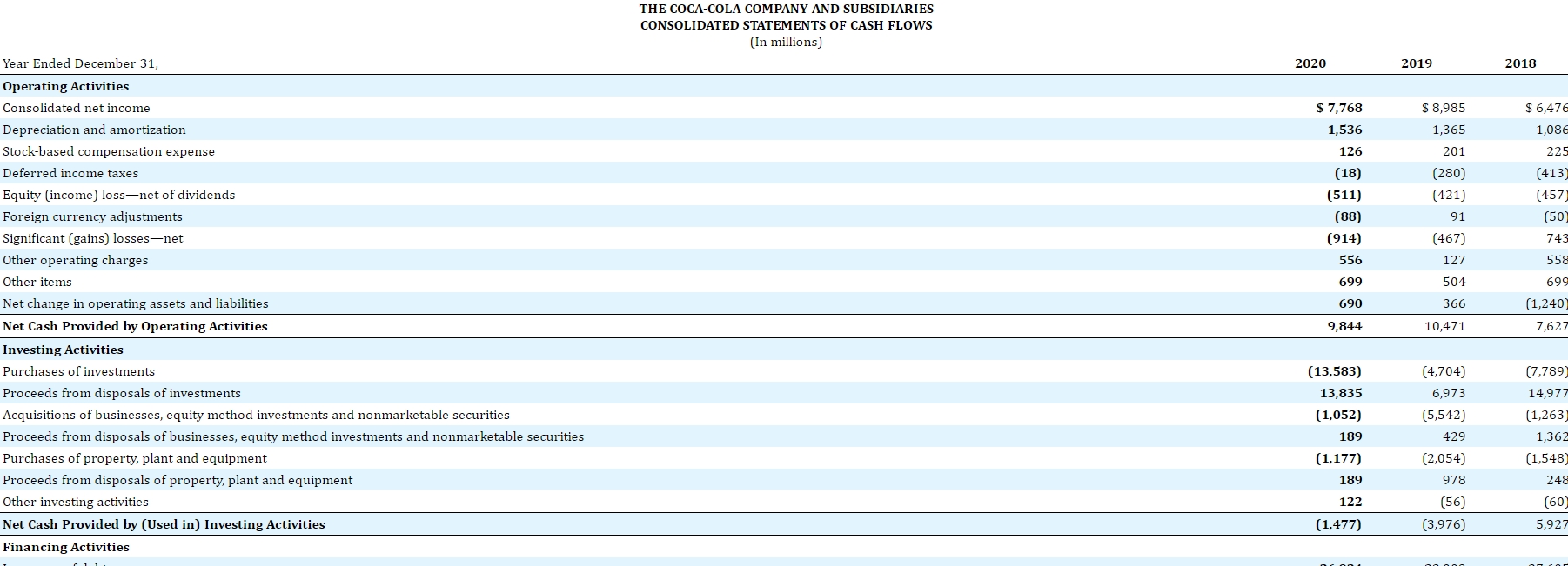Click 'Purchases of property, plant and equipment'
Screen dimensions: 1568x566
click(135, 458)
